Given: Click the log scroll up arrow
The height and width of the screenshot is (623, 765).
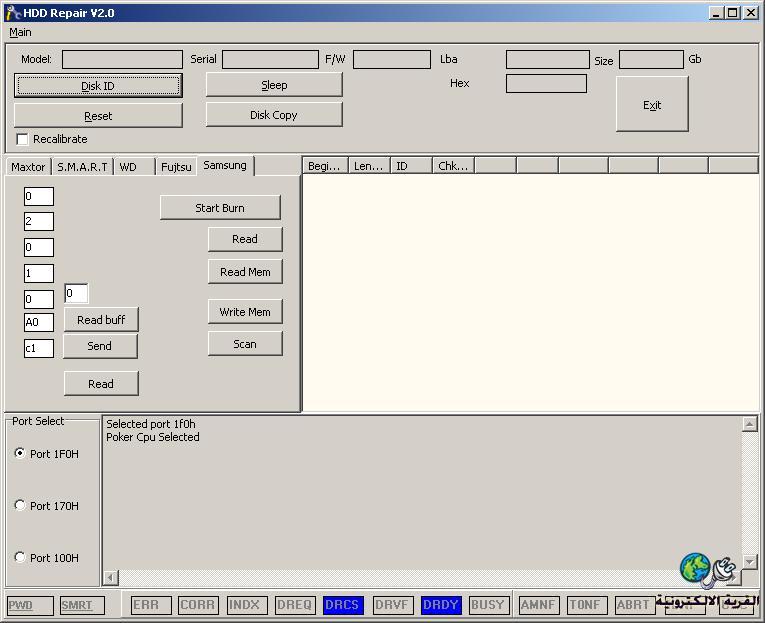Looking at the screenshot, I should pyautogui.click(x=749, y=424).
